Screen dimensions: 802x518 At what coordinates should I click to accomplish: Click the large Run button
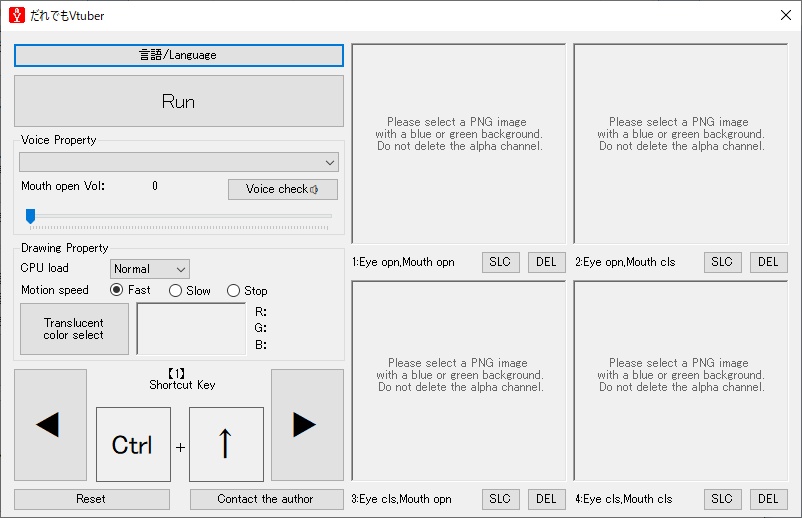(179, 101)
